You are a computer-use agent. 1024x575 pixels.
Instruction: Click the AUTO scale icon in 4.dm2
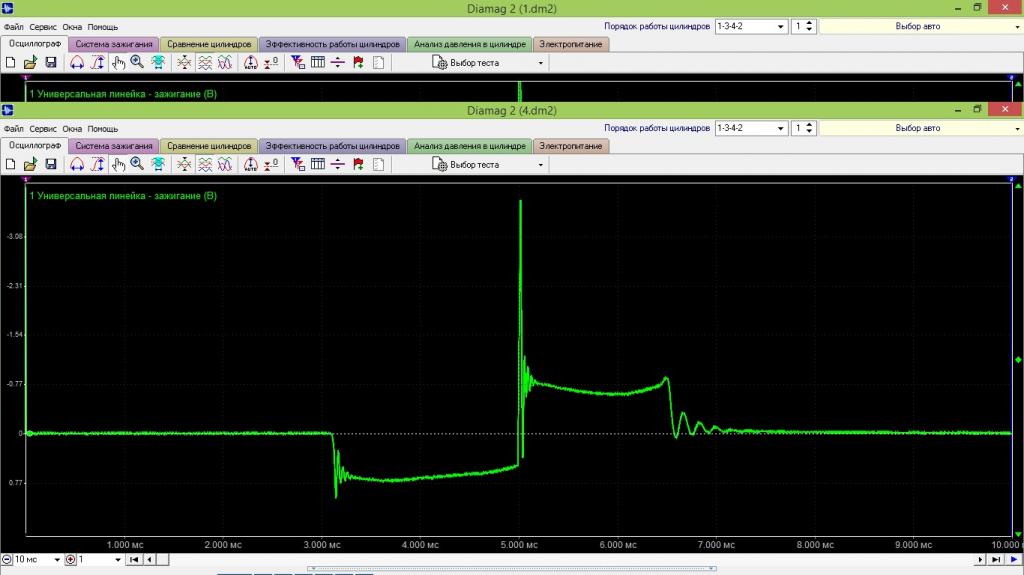[251, 165]
